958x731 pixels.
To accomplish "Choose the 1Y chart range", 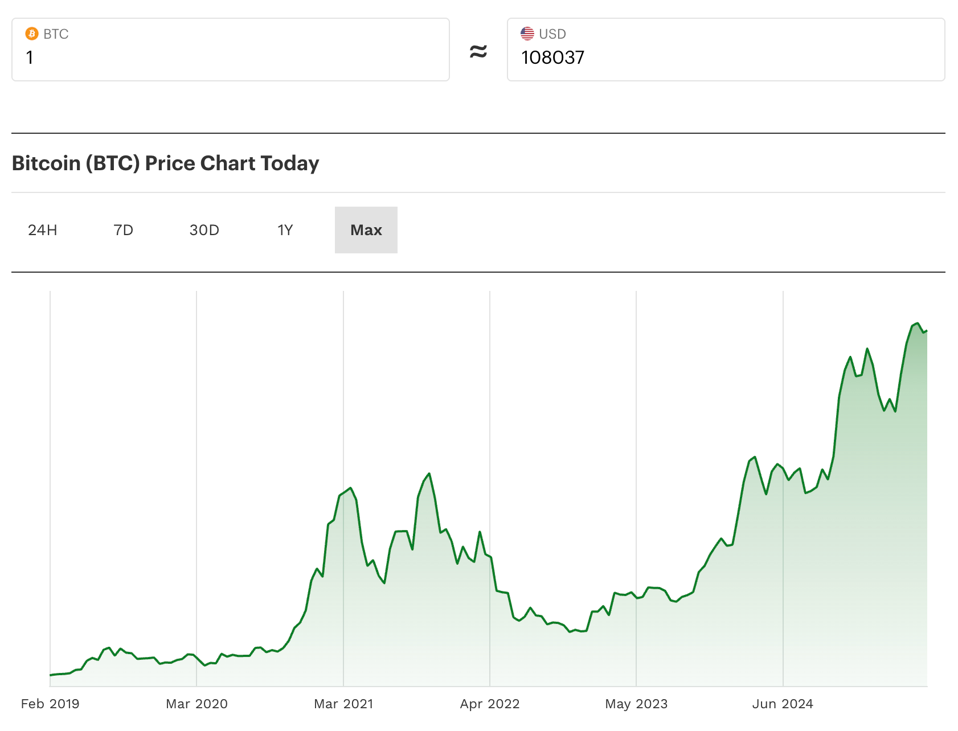I will [285, 230].
